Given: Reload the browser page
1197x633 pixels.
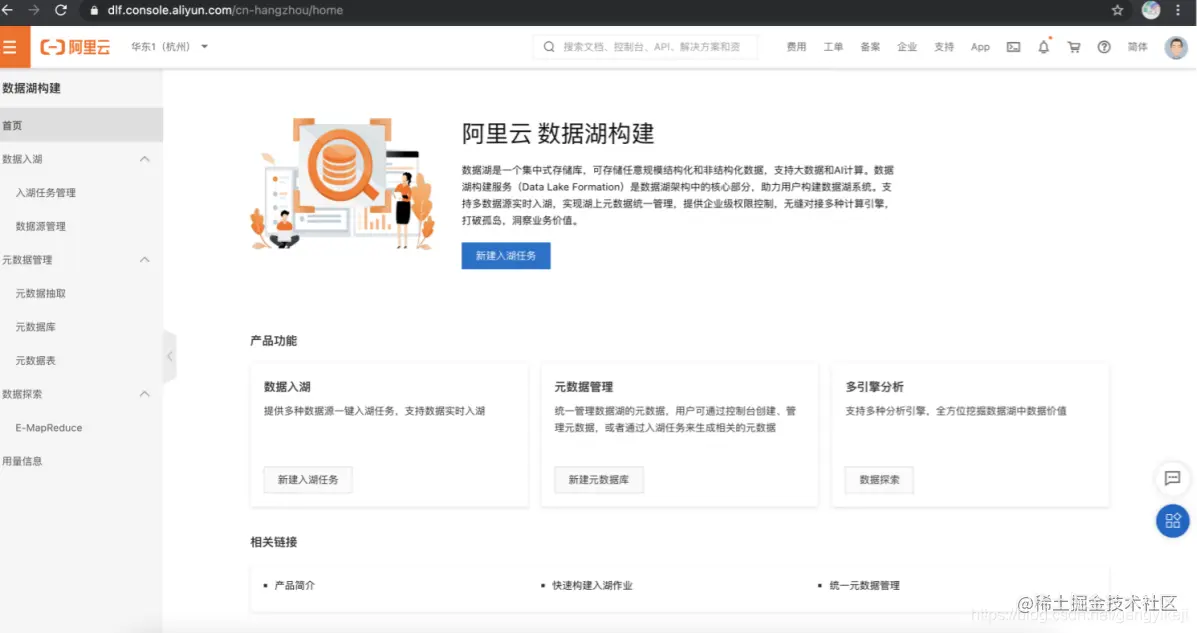Looking at the screenshot, I should pyautogui.click(x=61, y=10).
